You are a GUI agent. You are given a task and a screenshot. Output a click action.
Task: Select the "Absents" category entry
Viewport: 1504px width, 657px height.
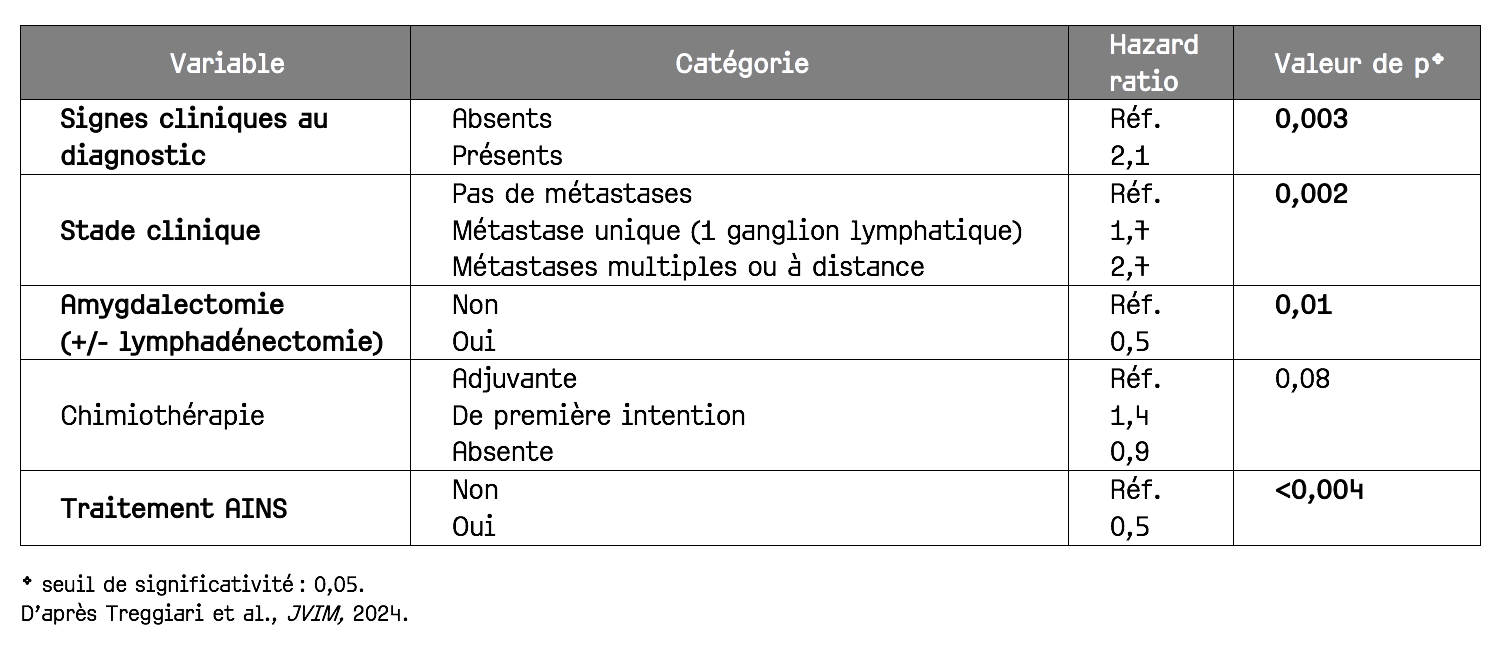(502, 119)
